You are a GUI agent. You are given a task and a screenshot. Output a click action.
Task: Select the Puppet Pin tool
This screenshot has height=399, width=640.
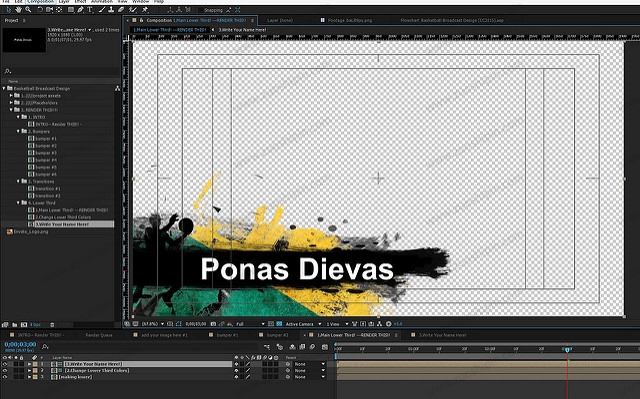145,9
